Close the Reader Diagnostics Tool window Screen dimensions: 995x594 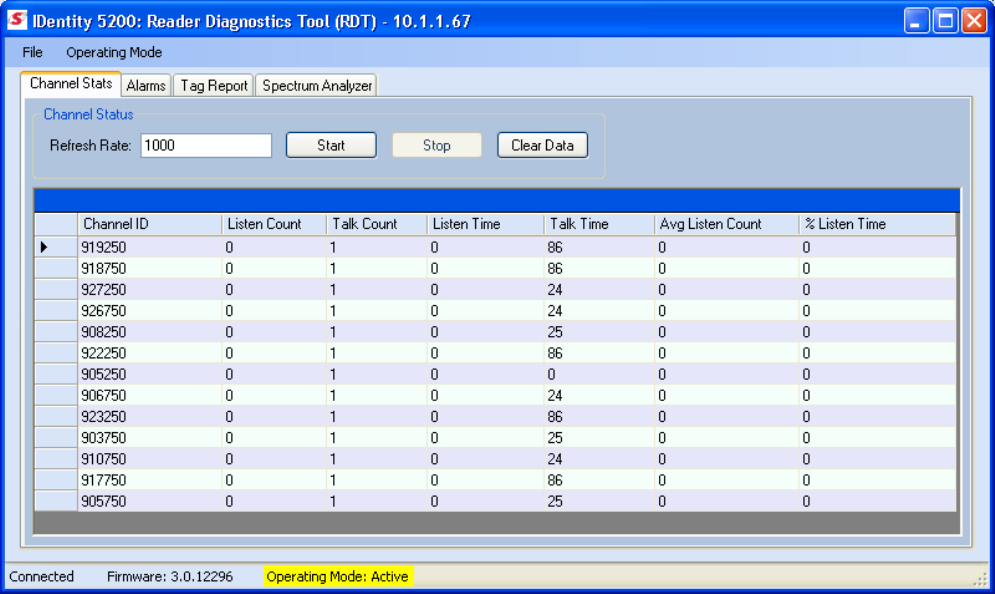pos(973,21)
